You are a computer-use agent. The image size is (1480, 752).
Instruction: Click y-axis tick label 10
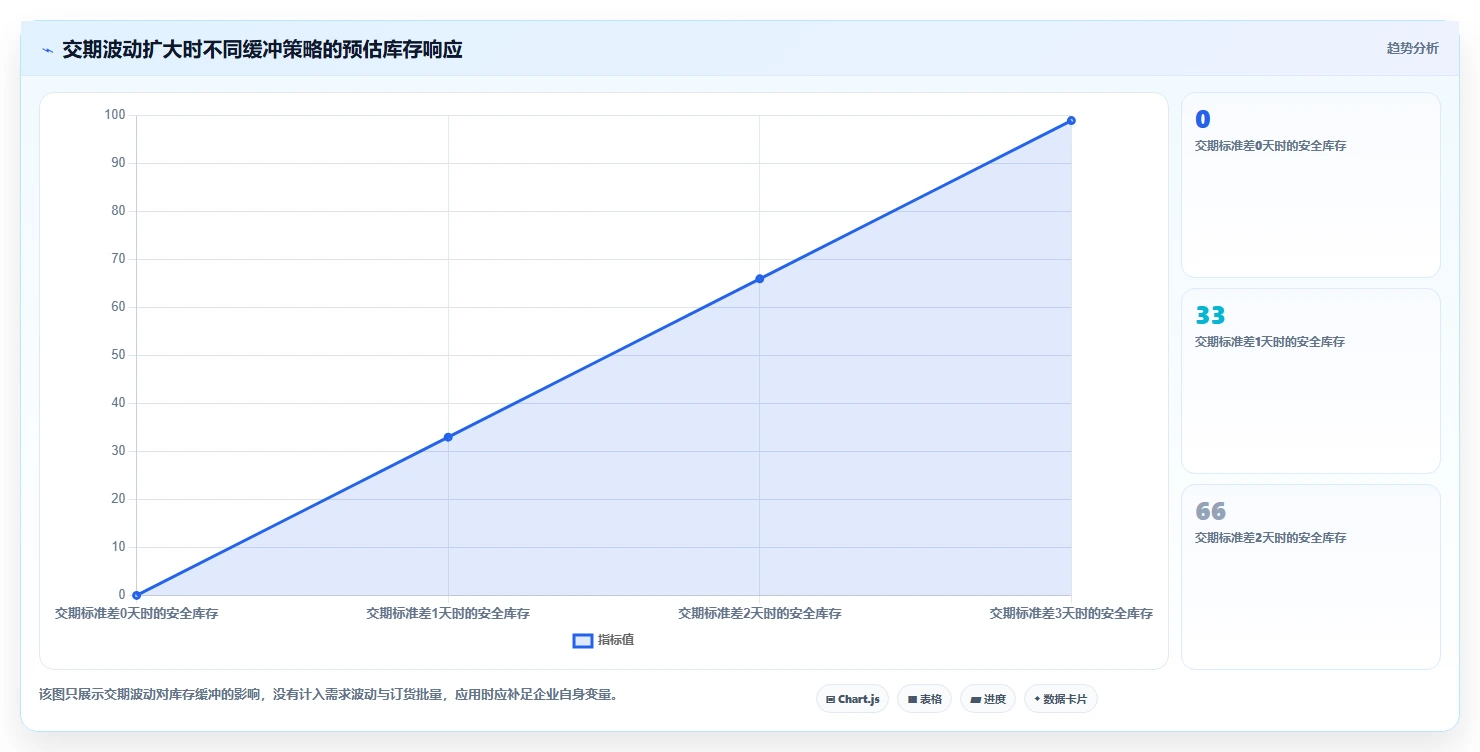tap(118, 547)
